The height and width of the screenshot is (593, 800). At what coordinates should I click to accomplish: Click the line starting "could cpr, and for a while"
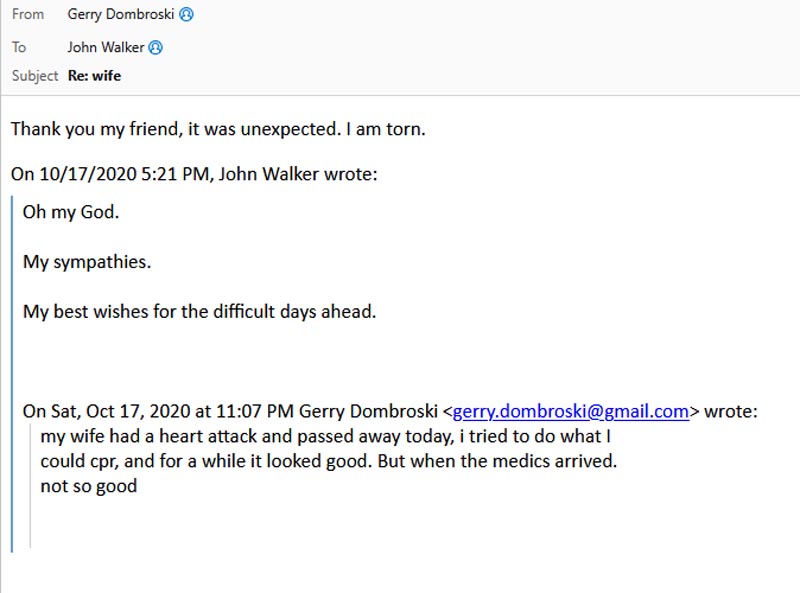click(328, 462)
